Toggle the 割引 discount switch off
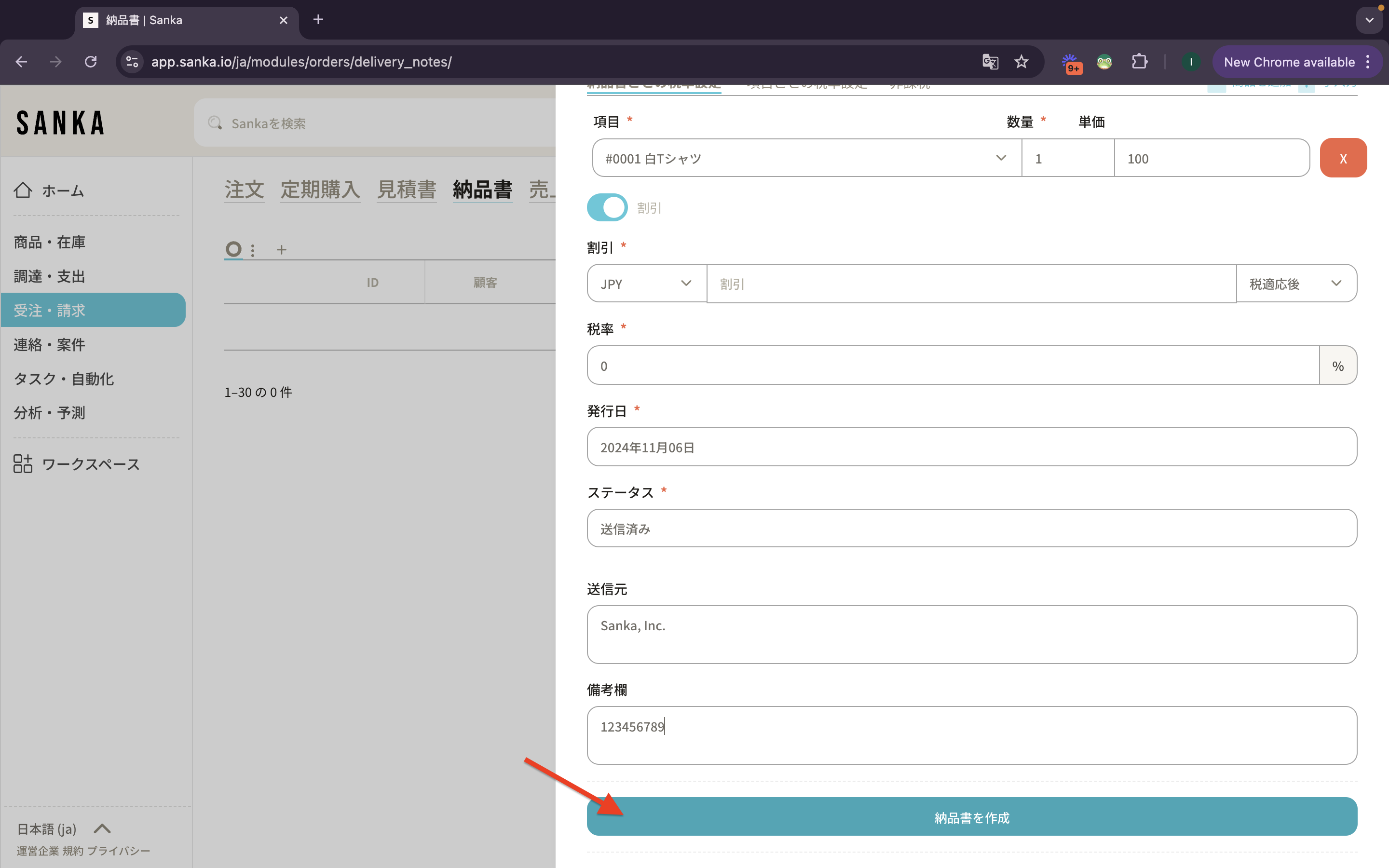This screenshot has width=1389, height=868. click(607, 207)
